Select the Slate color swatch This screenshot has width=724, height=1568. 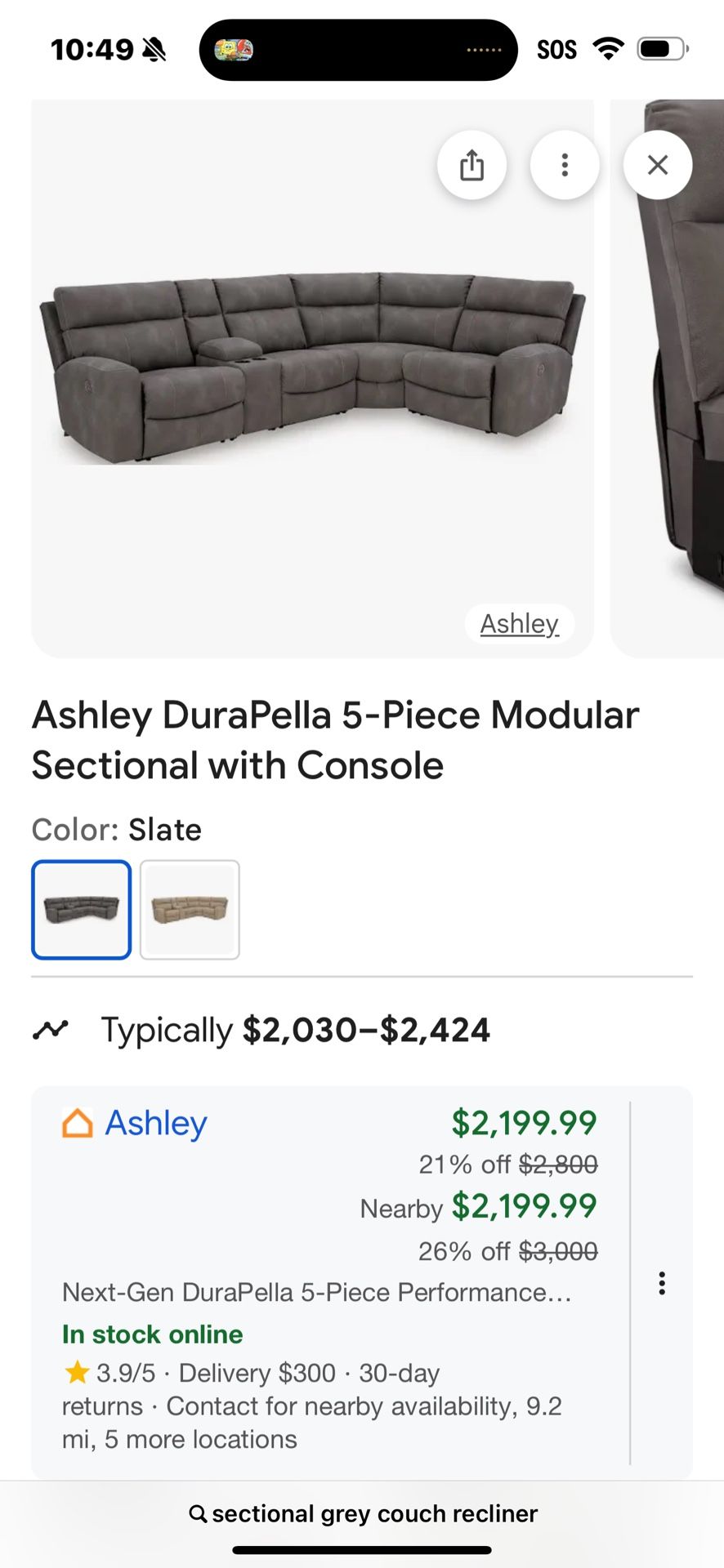pyautogui.click(x=82, y=909)
